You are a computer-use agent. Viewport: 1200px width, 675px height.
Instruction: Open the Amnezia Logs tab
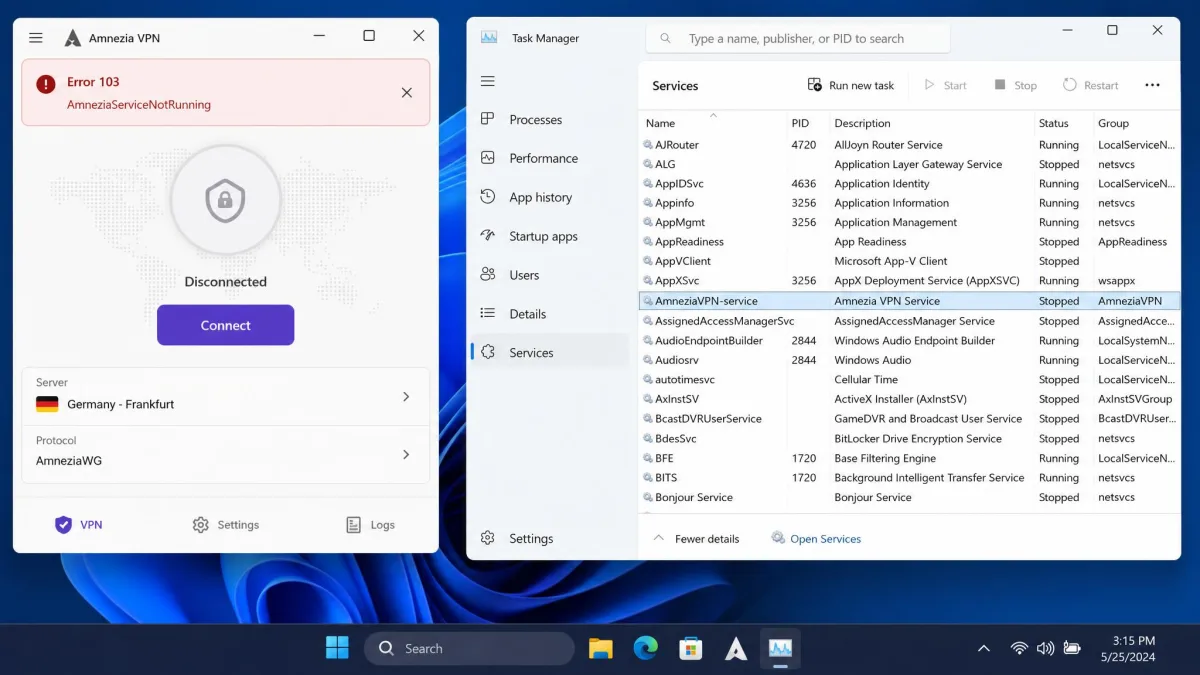[370, 524]
